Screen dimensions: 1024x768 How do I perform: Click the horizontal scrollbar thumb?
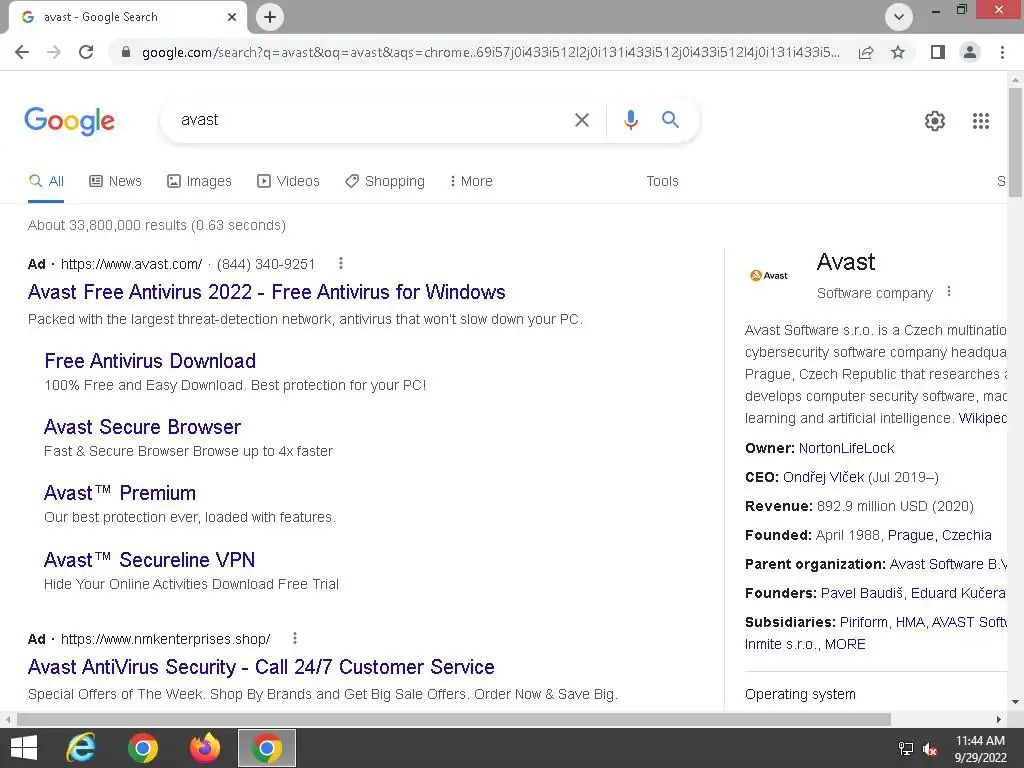(454, 719)
